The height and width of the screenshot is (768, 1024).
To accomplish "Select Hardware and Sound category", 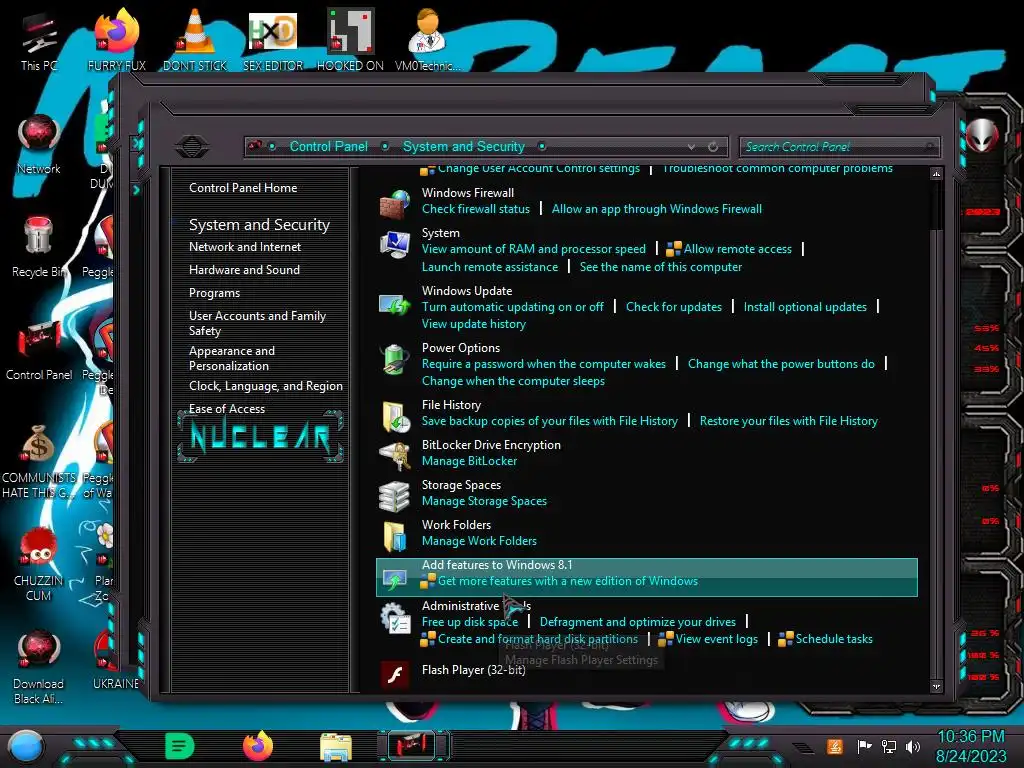I will (x=244, y=270).
